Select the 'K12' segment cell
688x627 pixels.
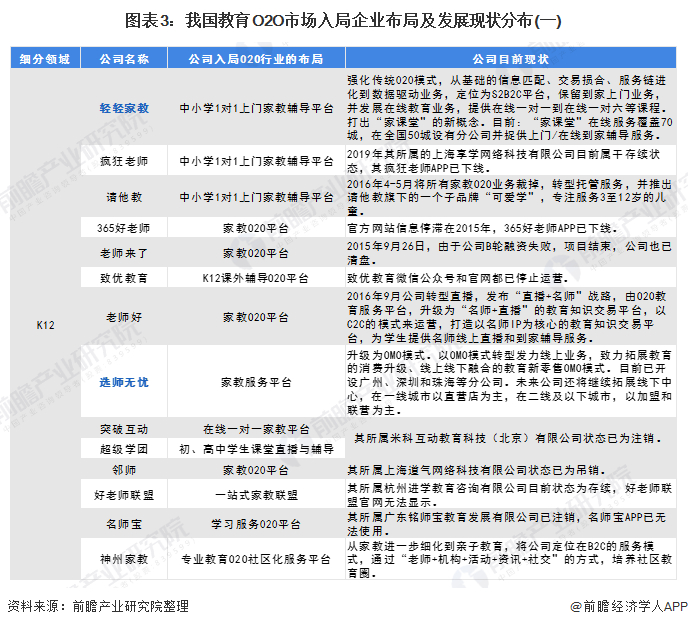(45, 325)
